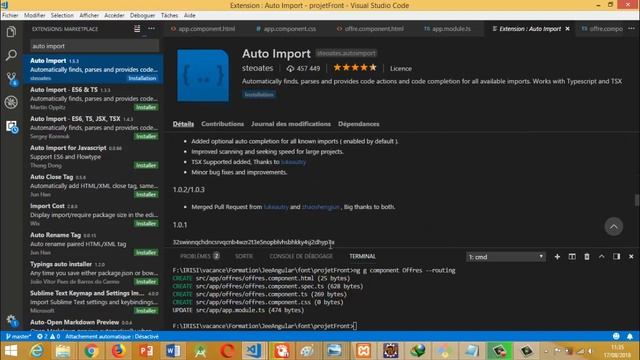Click the scroll-to-top round arrow button
Screen dimensions: 640x360
613,227
